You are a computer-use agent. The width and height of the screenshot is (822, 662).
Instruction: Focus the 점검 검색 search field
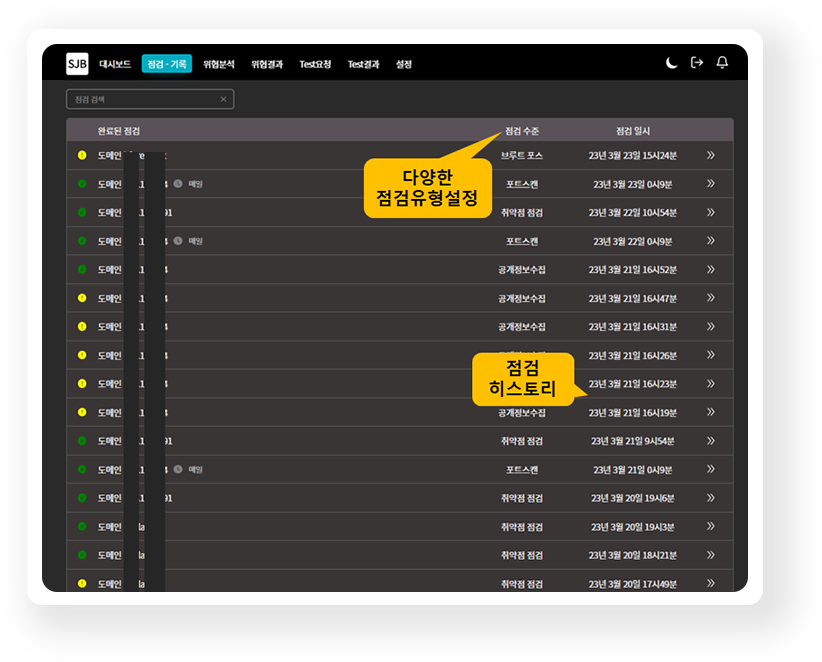tap(140, 99)
